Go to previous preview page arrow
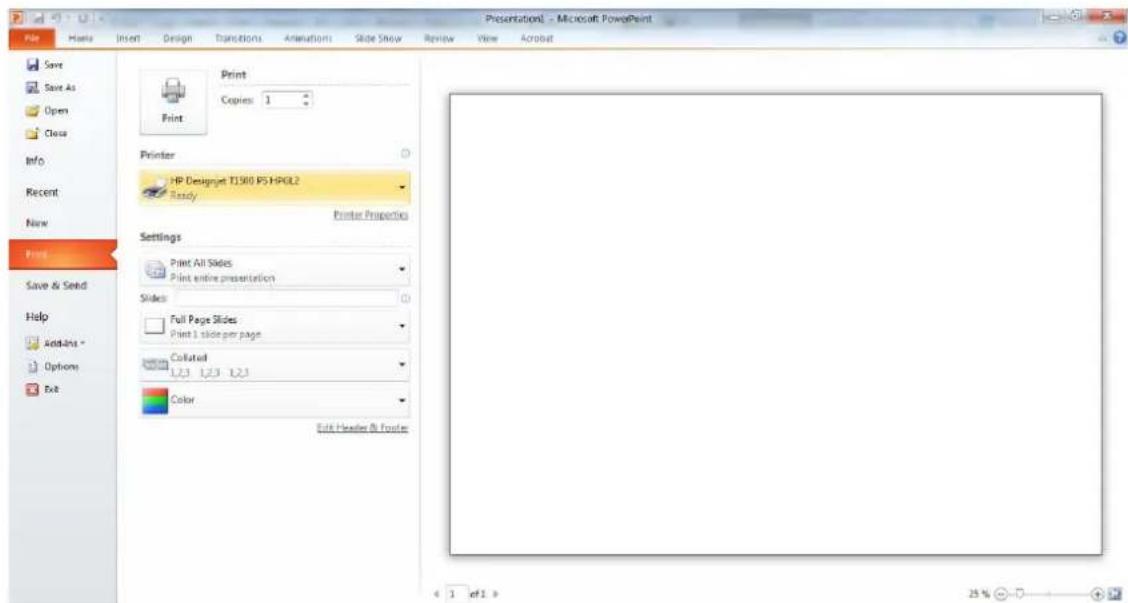Screen dimensions: 1128x603 (x=438, y=595)
